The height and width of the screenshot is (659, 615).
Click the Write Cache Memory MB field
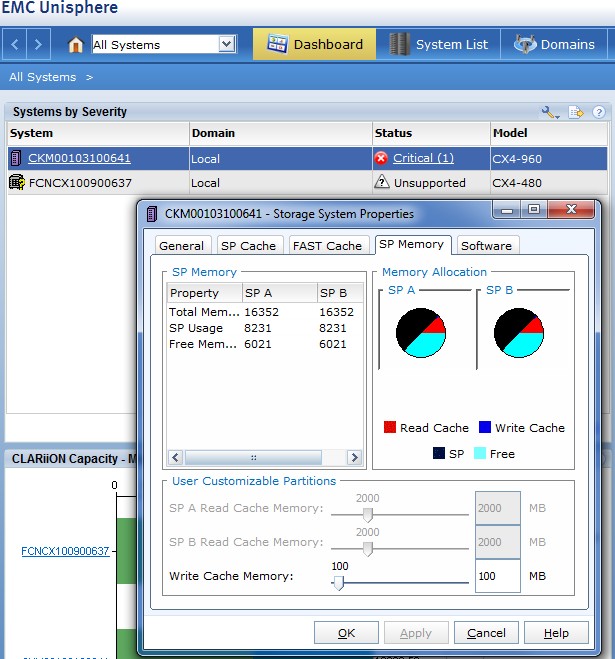click(498, 576)
